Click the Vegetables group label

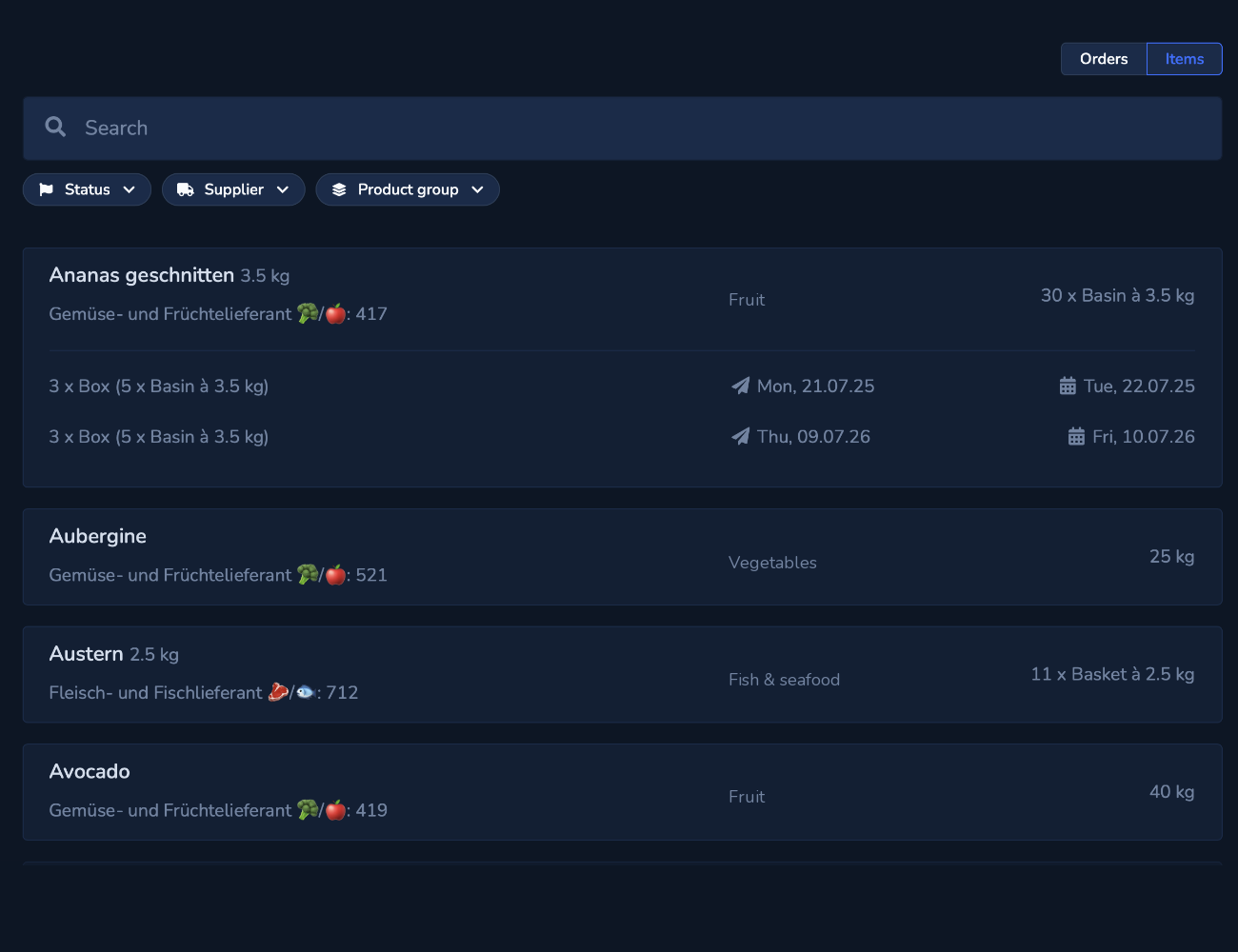(x=773, y=563)
